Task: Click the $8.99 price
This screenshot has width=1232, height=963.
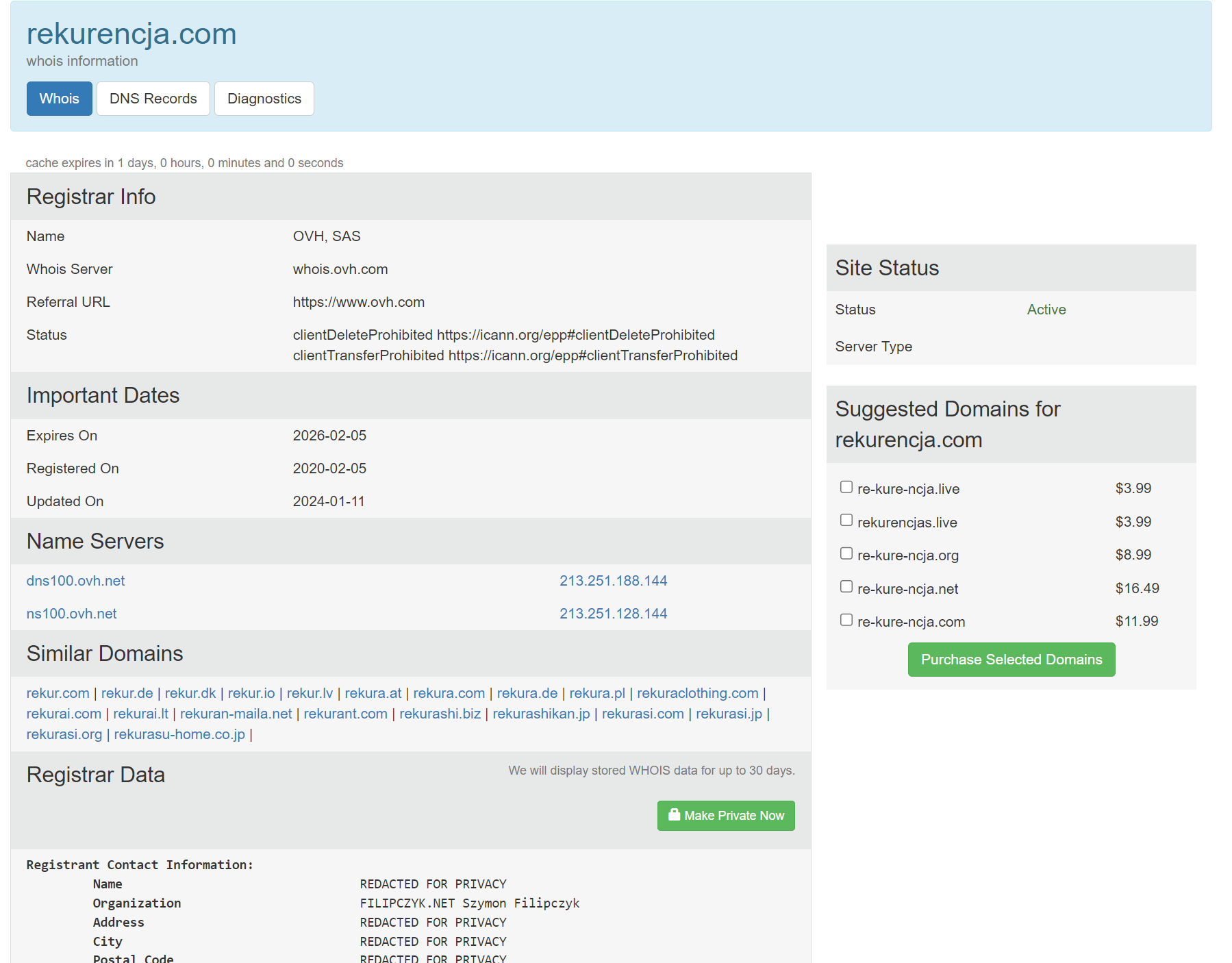Action: (x=1133, y=555)
